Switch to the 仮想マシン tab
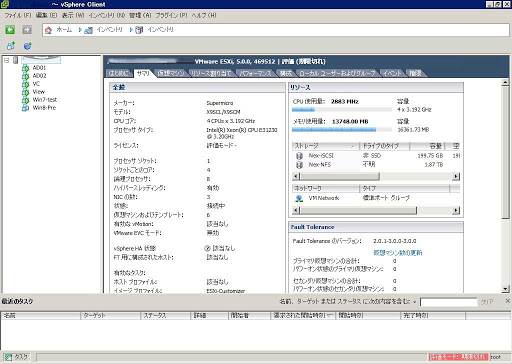Viewport: 512px width, 364px height. 171,73
